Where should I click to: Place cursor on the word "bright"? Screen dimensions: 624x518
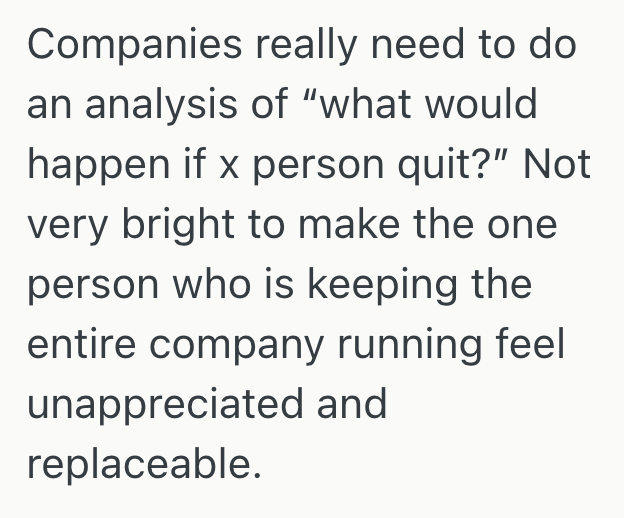[x=173, y=226]
